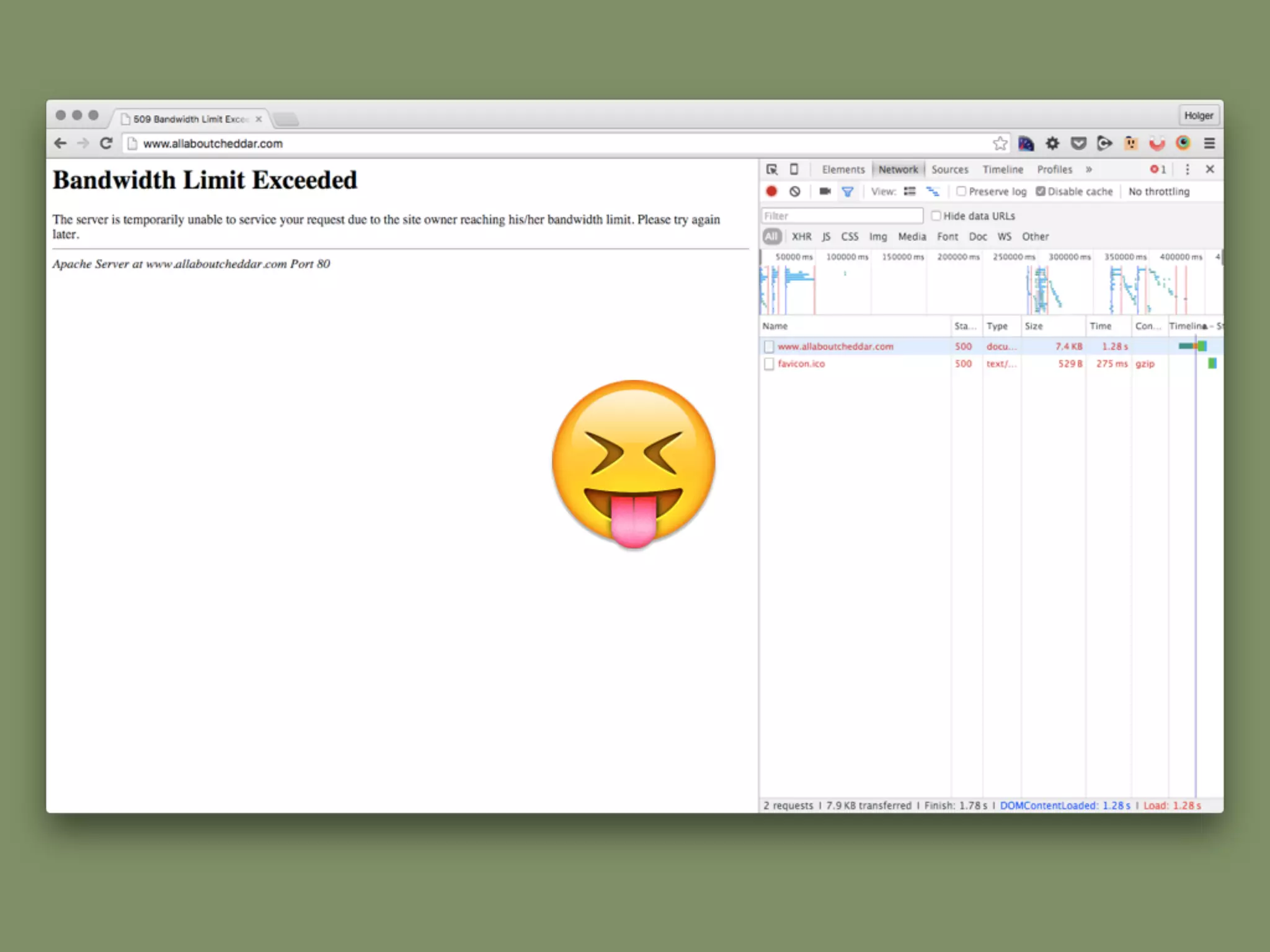The image size is (1270, 952).
Task: Expand more DevTools tabs chevron
Action: (x=1089, y=169)
